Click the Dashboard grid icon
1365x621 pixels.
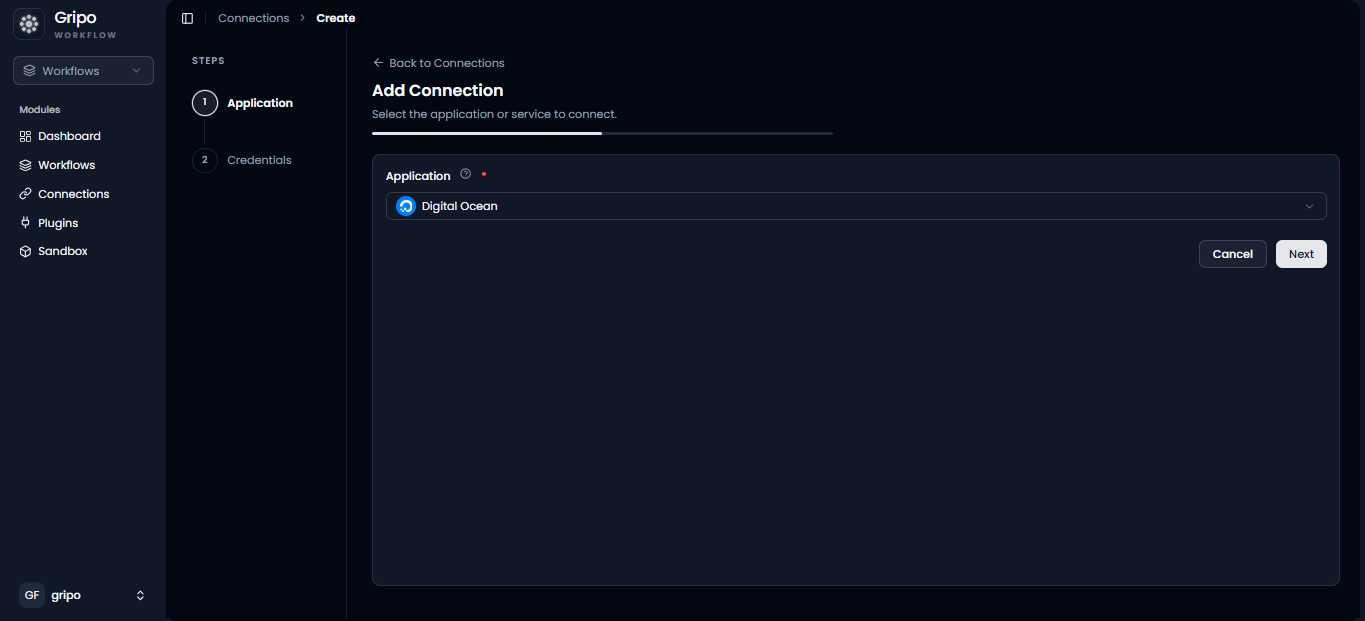[26, 136]
